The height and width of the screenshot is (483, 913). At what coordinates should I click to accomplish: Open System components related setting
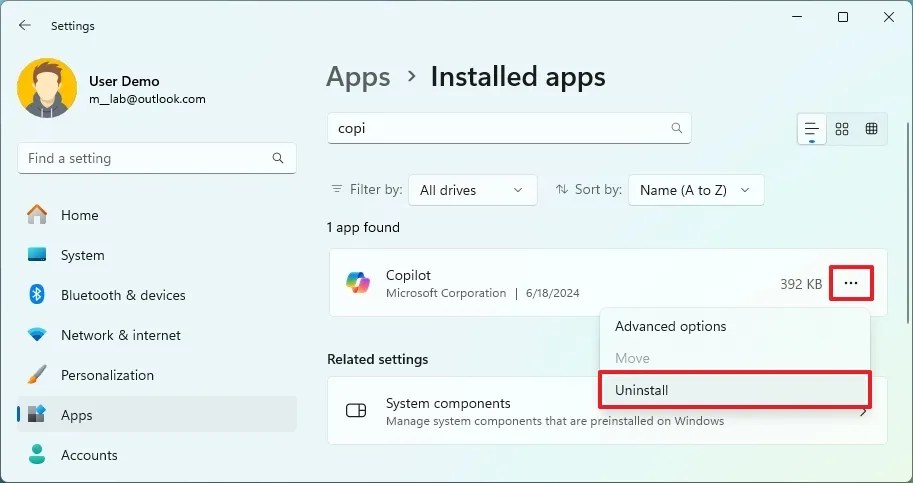(607, 411)
